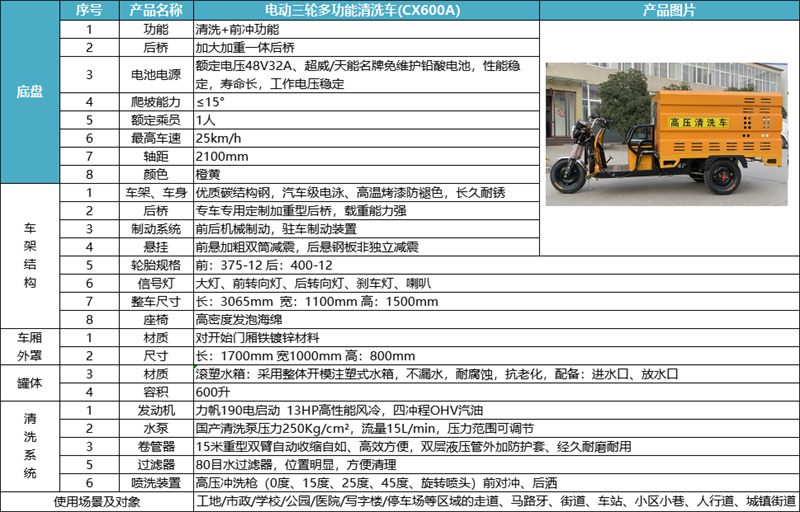Image resolution: width=800 pixels, height=512 pixels.
Task: Select the "轮胎规格" row label cell
Action: click(156, 264)
